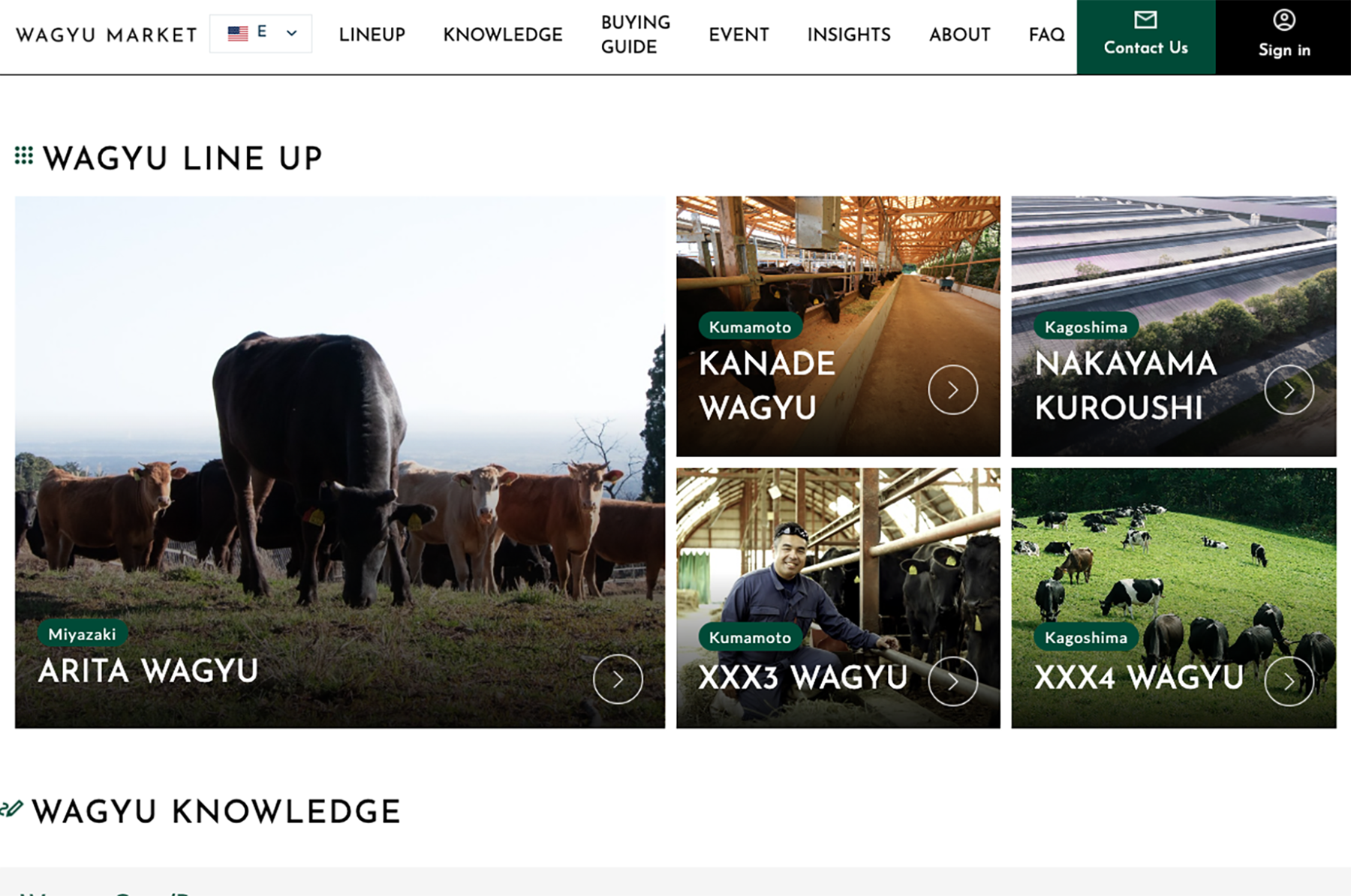Visit the ABOUT page link

959,35
